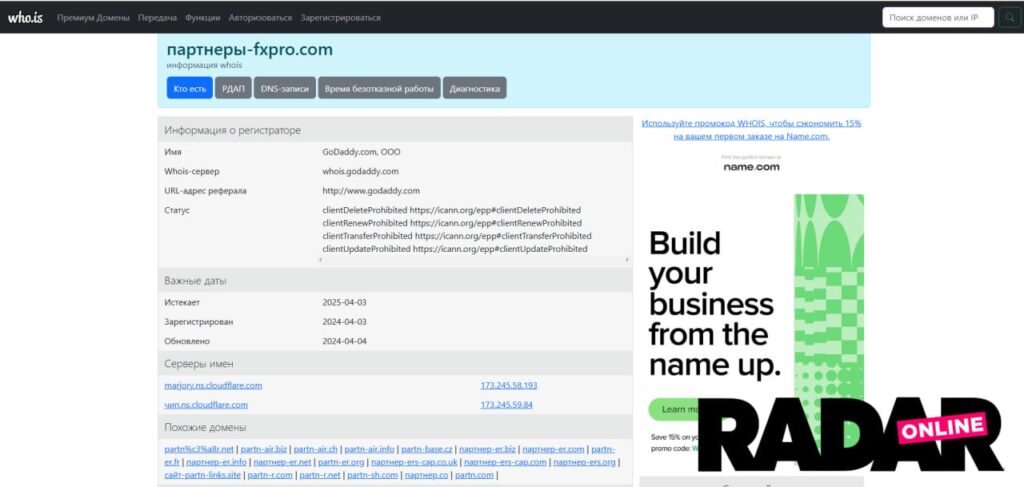Switch to the РДАП tab
The width and height of the screenshot is (1024, 487).
233,88
